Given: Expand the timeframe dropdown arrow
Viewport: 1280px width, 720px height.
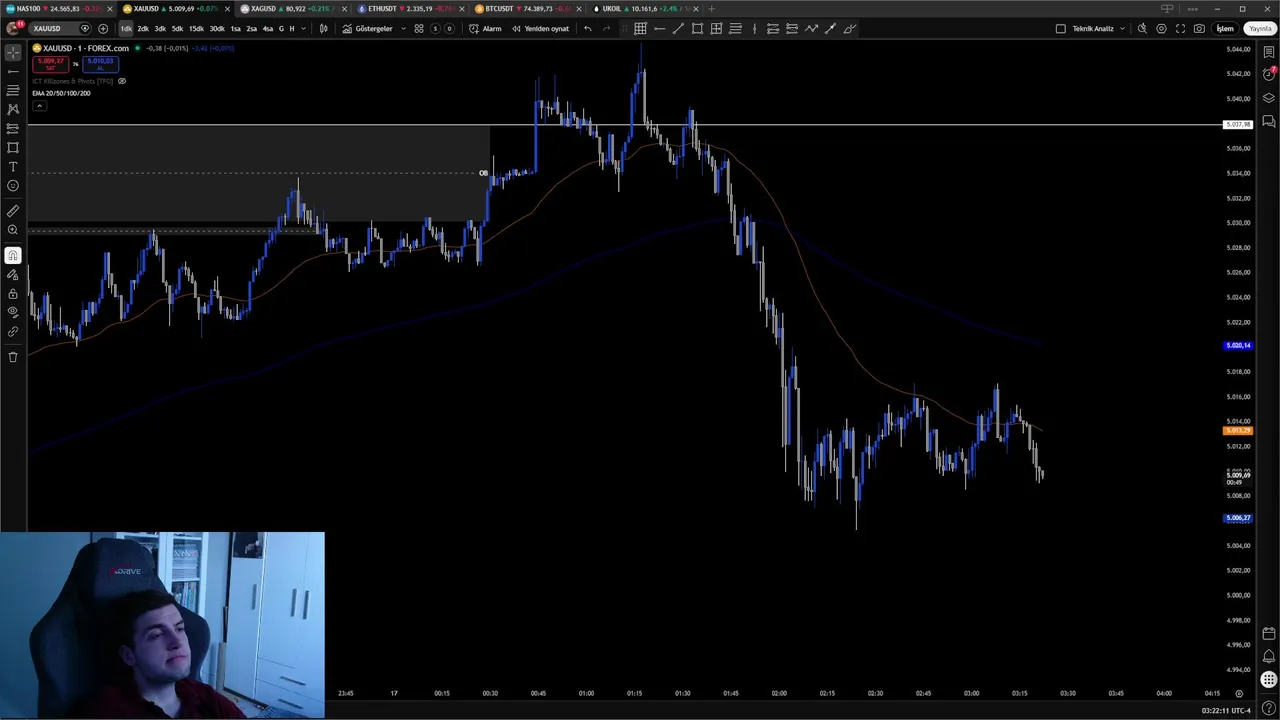Looking at the screenshot, I should [x=304, y=28].
